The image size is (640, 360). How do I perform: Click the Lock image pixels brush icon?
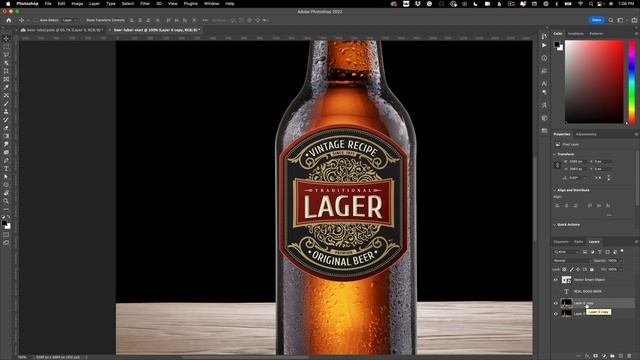pos(571,269)
